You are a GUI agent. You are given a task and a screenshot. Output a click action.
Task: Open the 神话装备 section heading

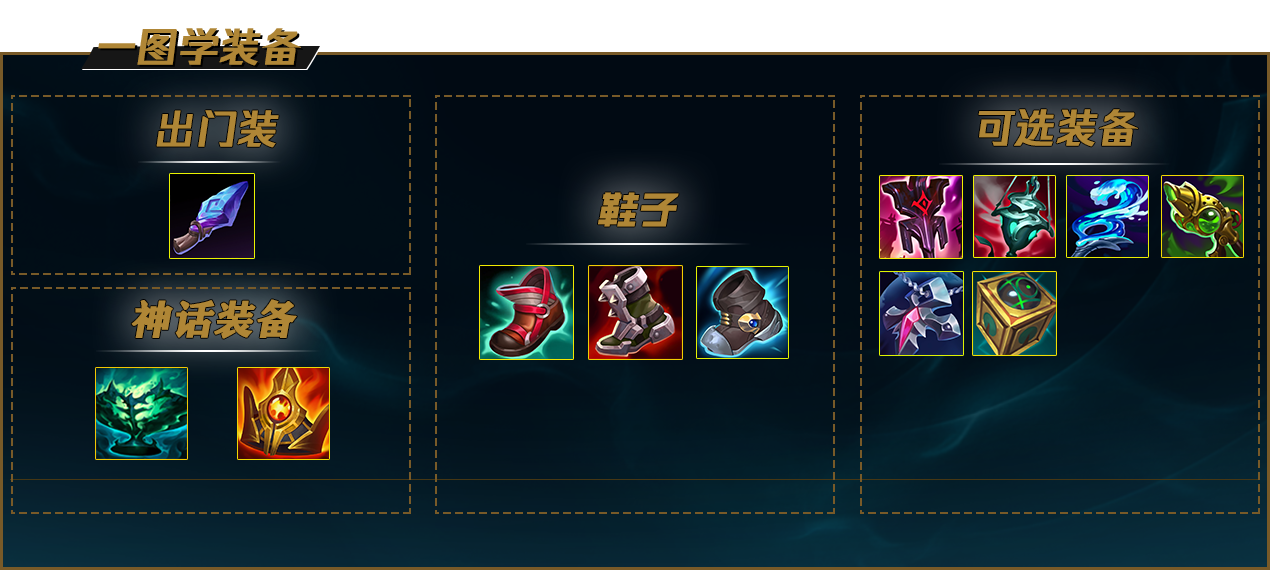point(214,320)
